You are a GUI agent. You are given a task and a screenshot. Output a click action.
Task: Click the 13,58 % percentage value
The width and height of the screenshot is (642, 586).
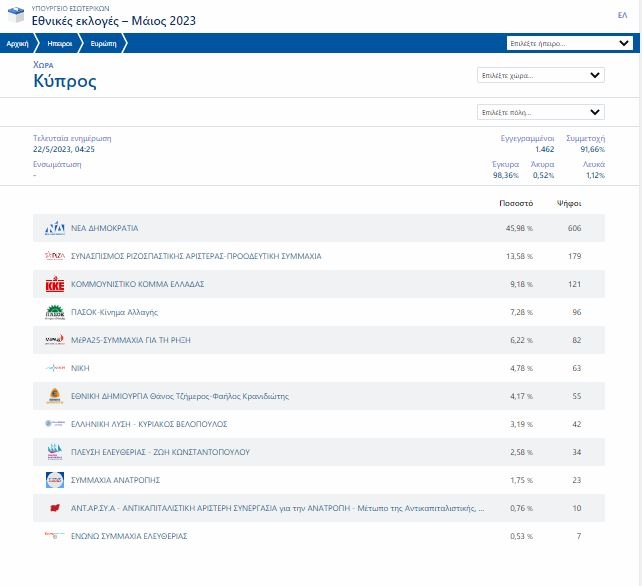point(519,256)
